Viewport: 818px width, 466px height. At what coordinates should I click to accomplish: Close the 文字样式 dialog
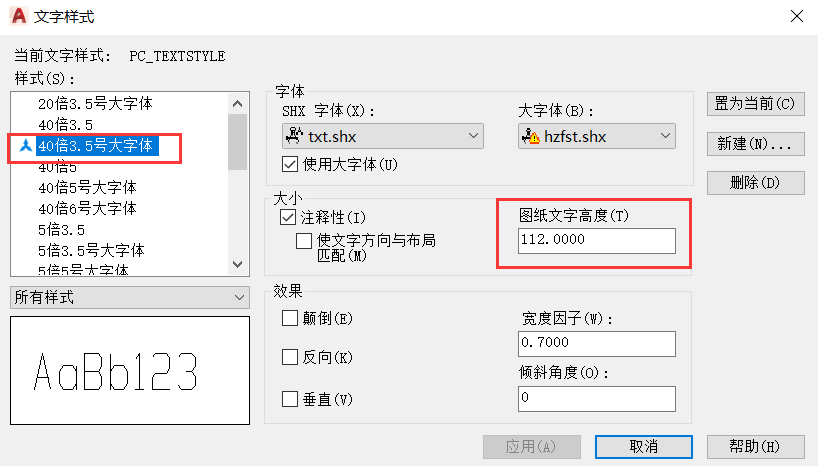click(796, 15)
